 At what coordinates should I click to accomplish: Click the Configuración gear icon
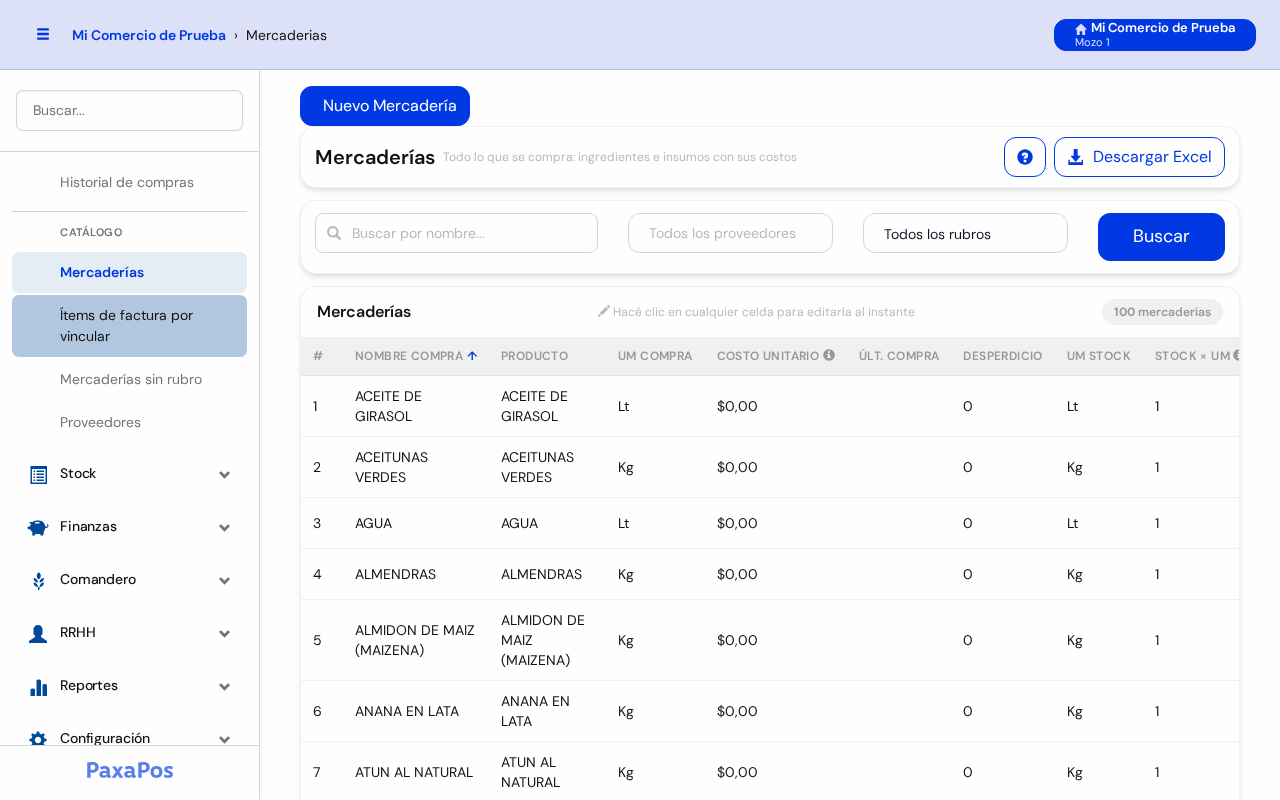tap(38, 738)
